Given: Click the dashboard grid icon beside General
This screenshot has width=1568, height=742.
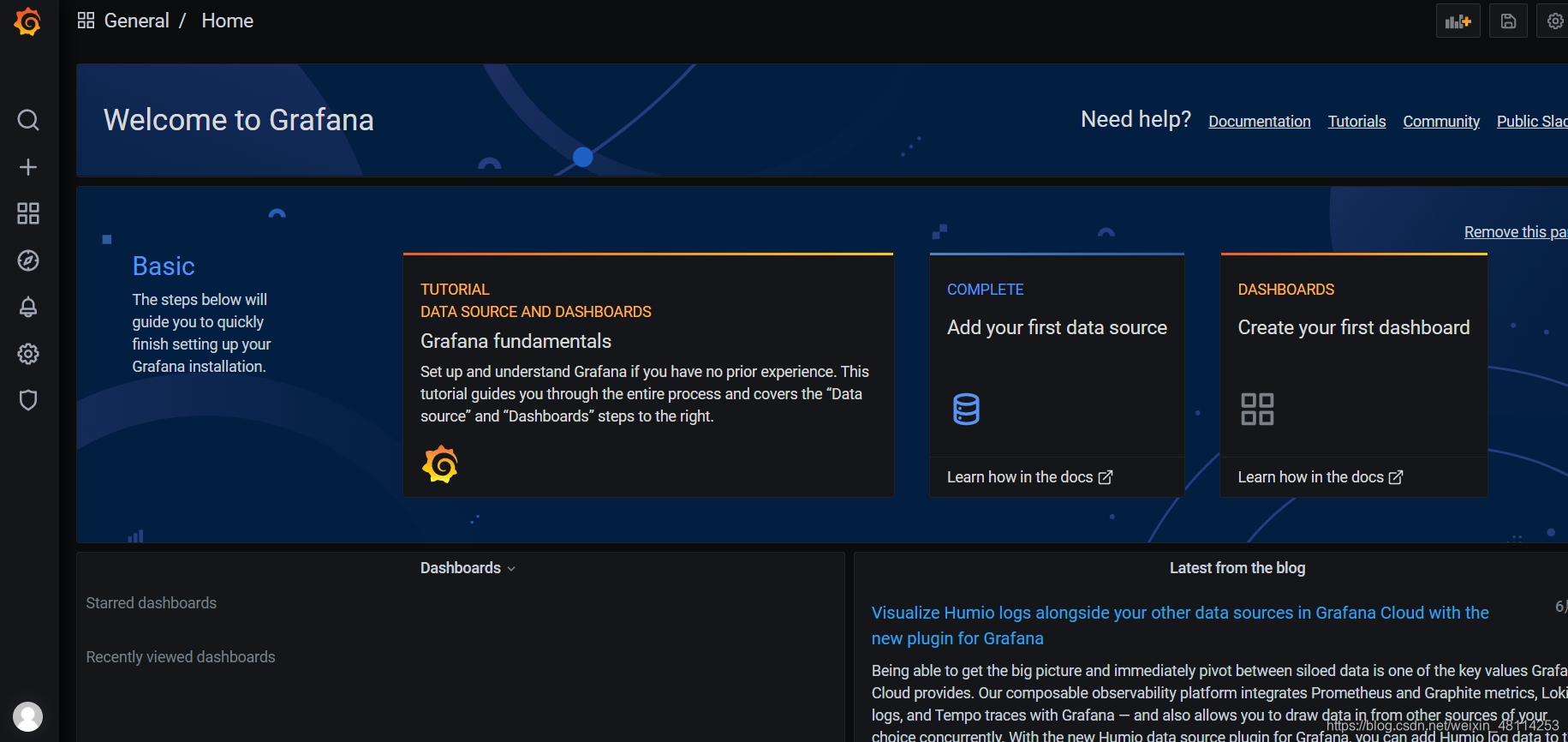Looking at the screenshot, I should tap(86, 21).
